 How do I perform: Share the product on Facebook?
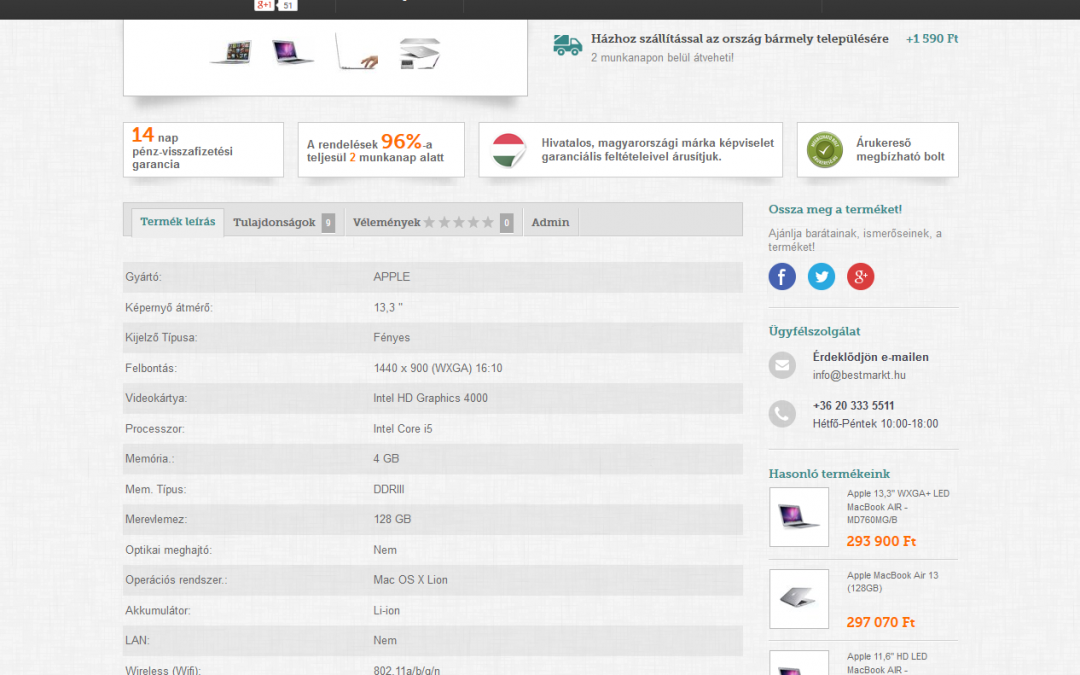click(782, 276)
